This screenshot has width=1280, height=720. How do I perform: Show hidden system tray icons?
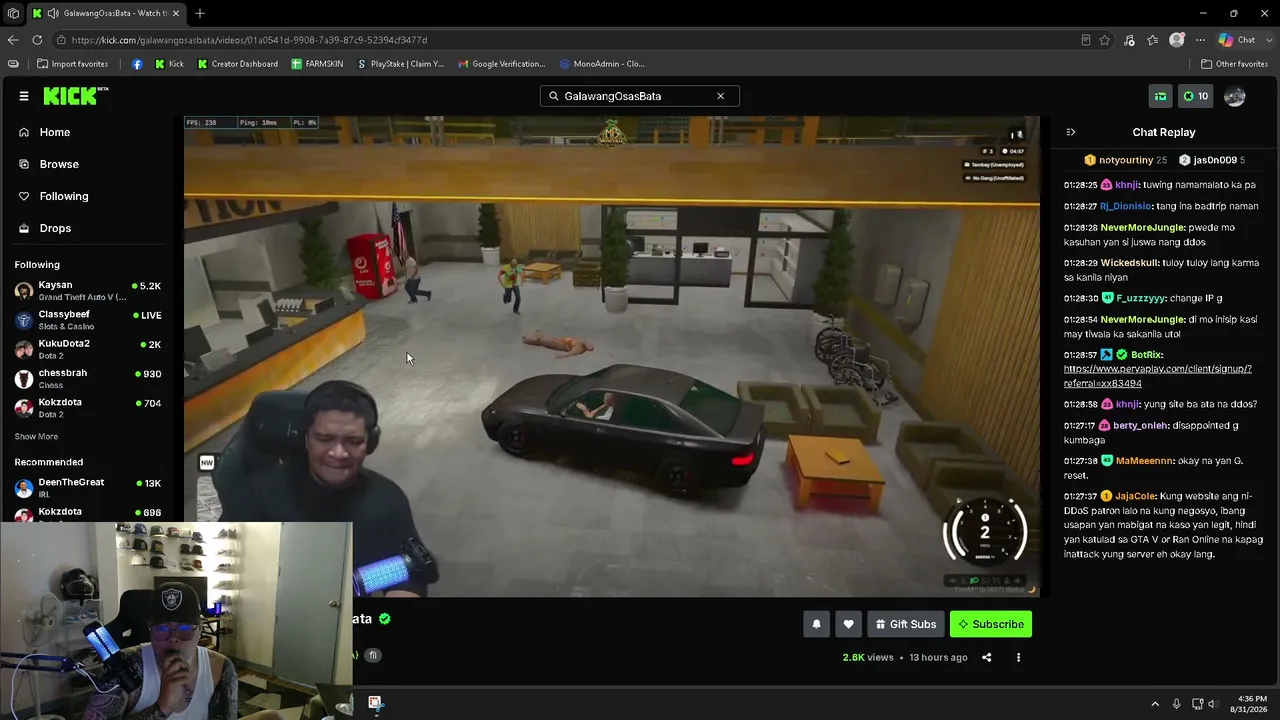tap(1155, 704)
